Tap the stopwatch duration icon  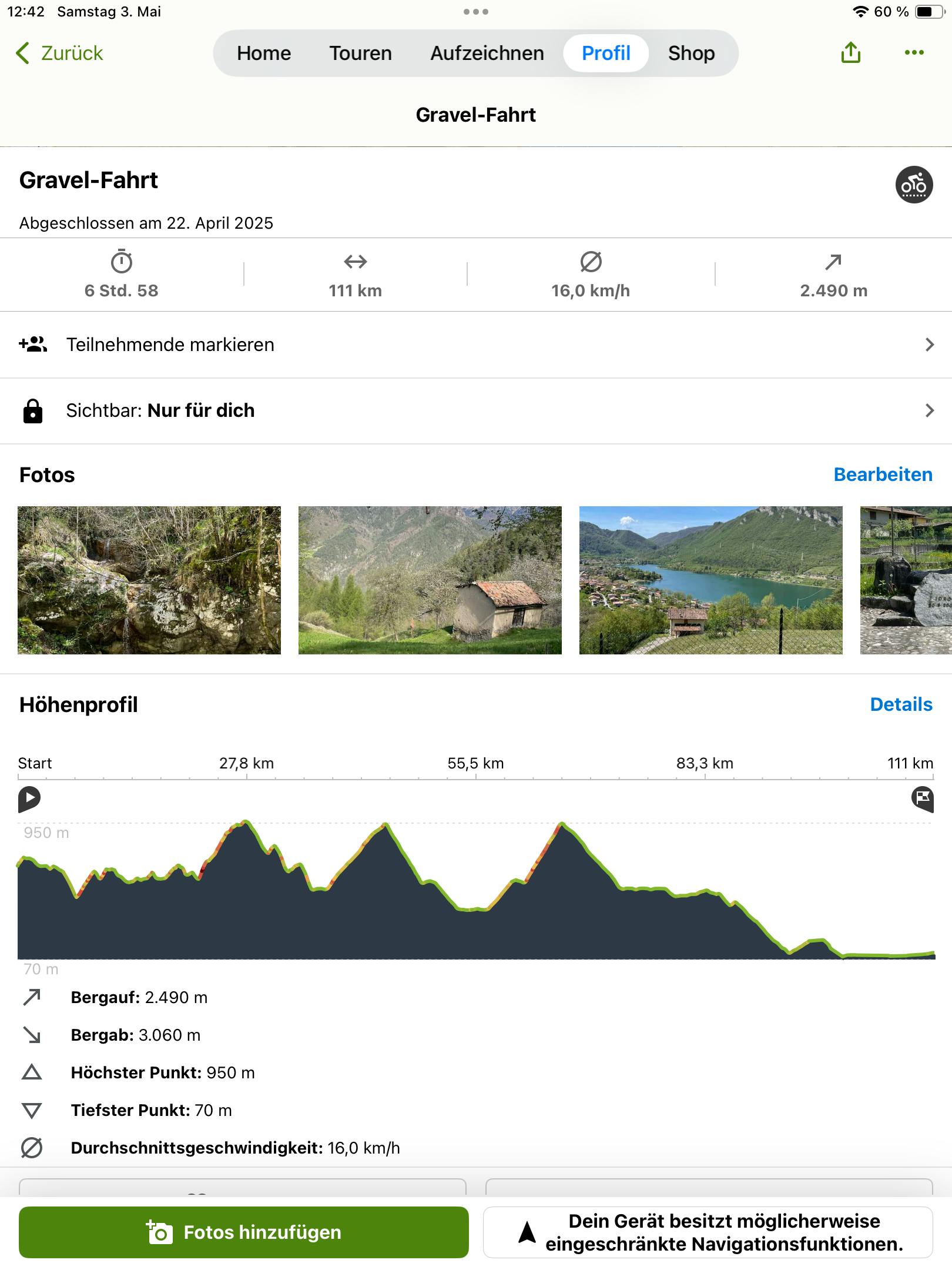pyautogui.click(x=122, y=262)
